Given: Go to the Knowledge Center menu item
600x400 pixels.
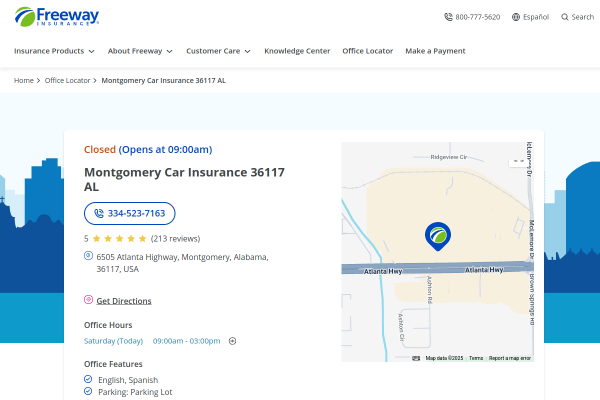Looking at the screenshot, I should [x=297, y=51].
